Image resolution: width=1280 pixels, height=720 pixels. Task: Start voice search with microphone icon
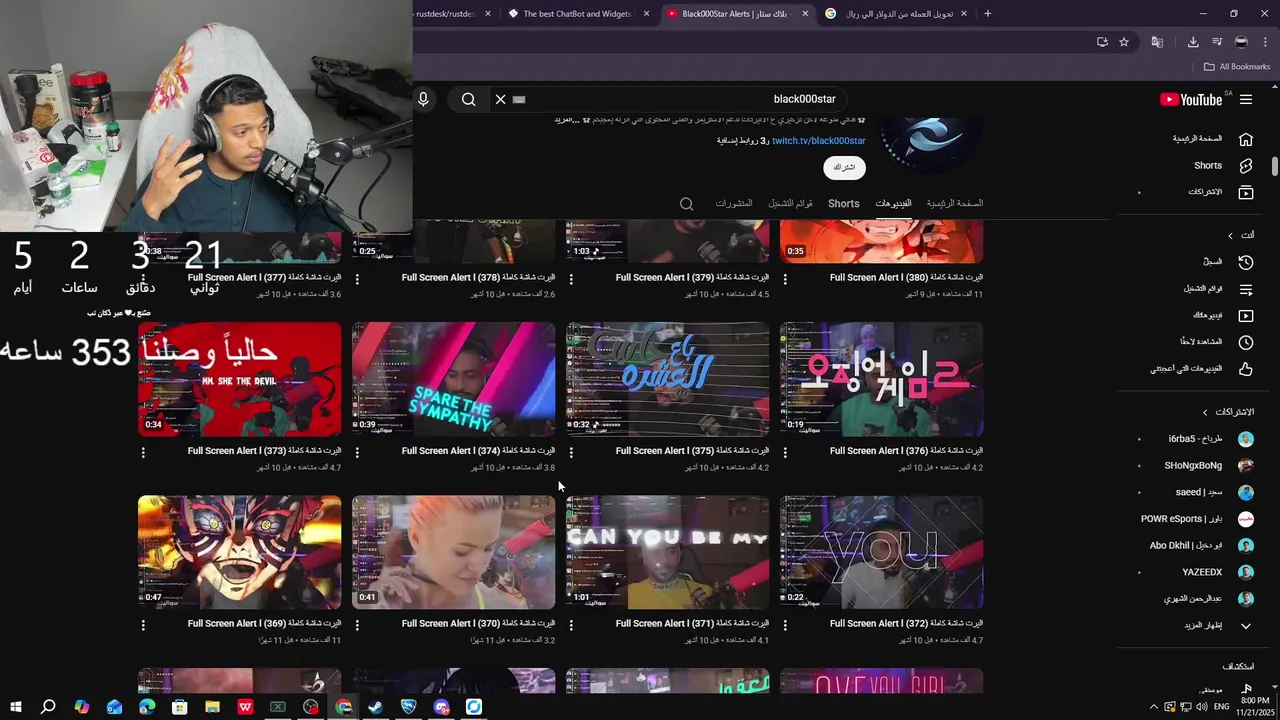(x=423, y=99)
